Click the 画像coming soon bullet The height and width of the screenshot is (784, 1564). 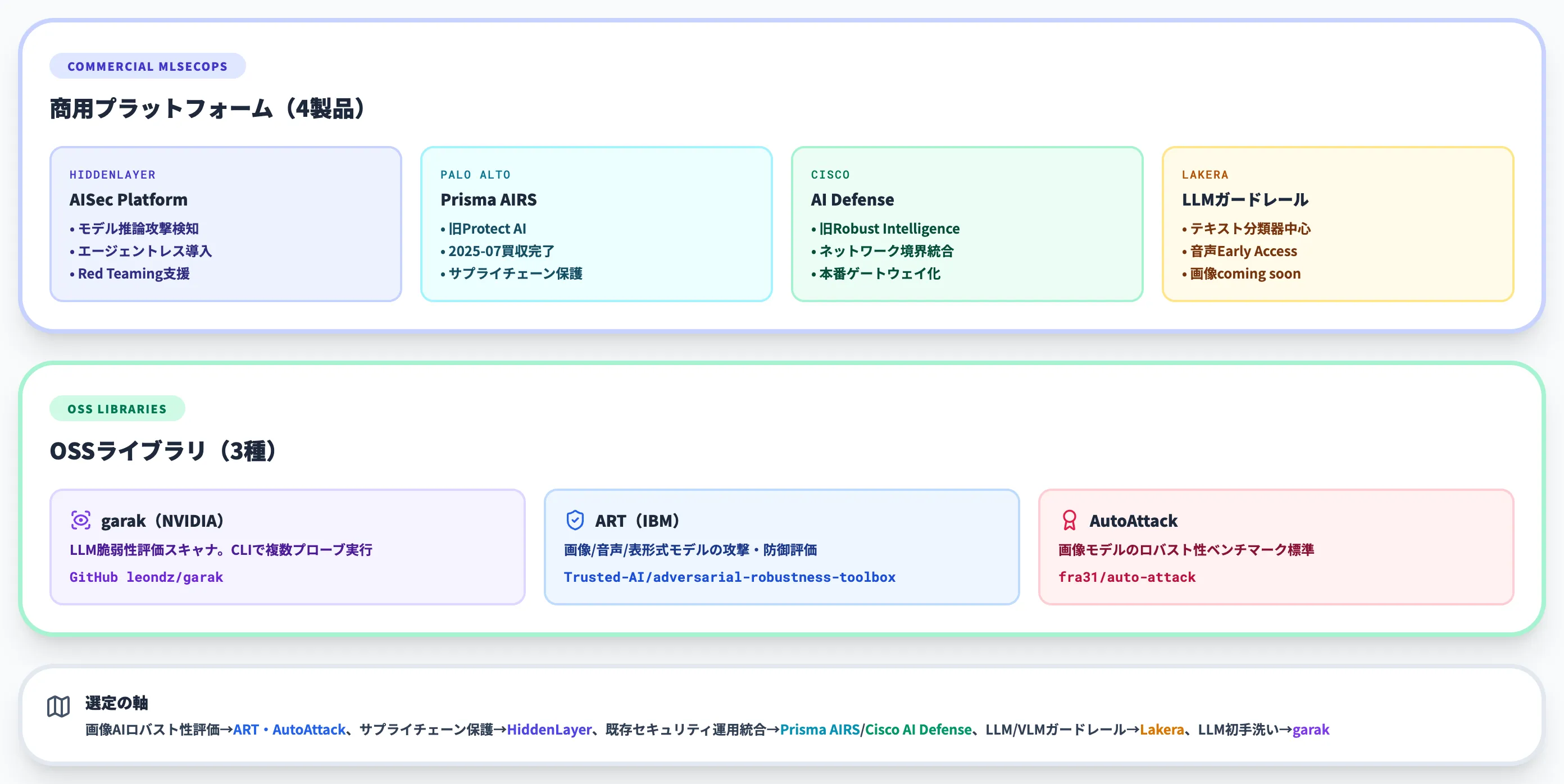click(1241, 274)
